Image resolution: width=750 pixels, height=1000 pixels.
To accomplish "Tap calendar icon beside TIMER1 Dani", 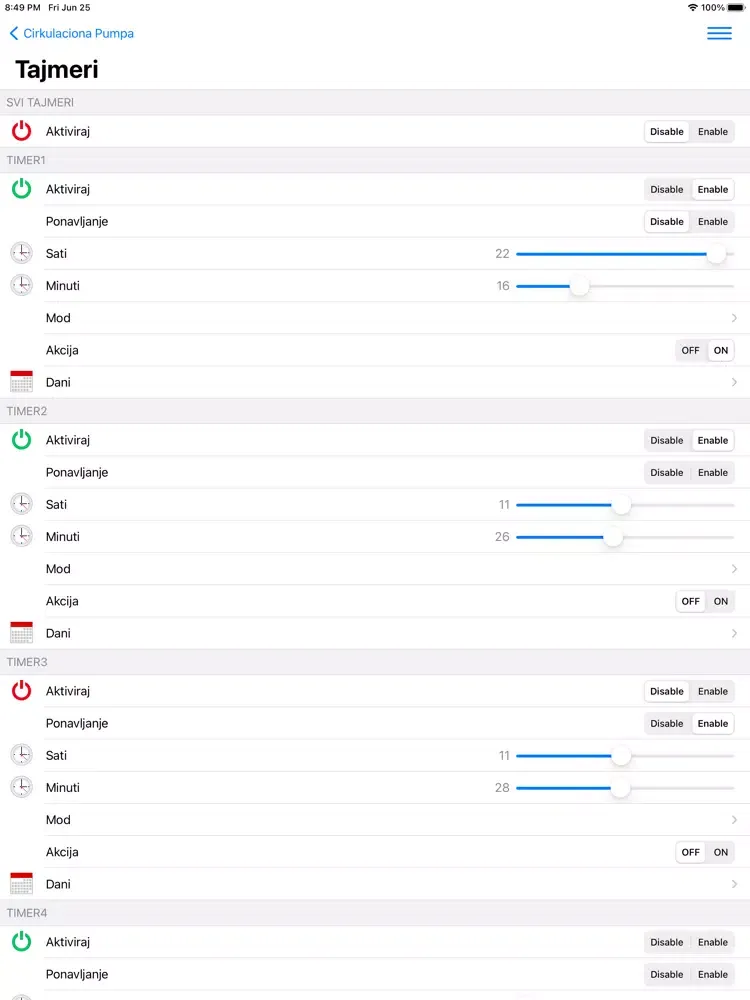I will [22, 381].
